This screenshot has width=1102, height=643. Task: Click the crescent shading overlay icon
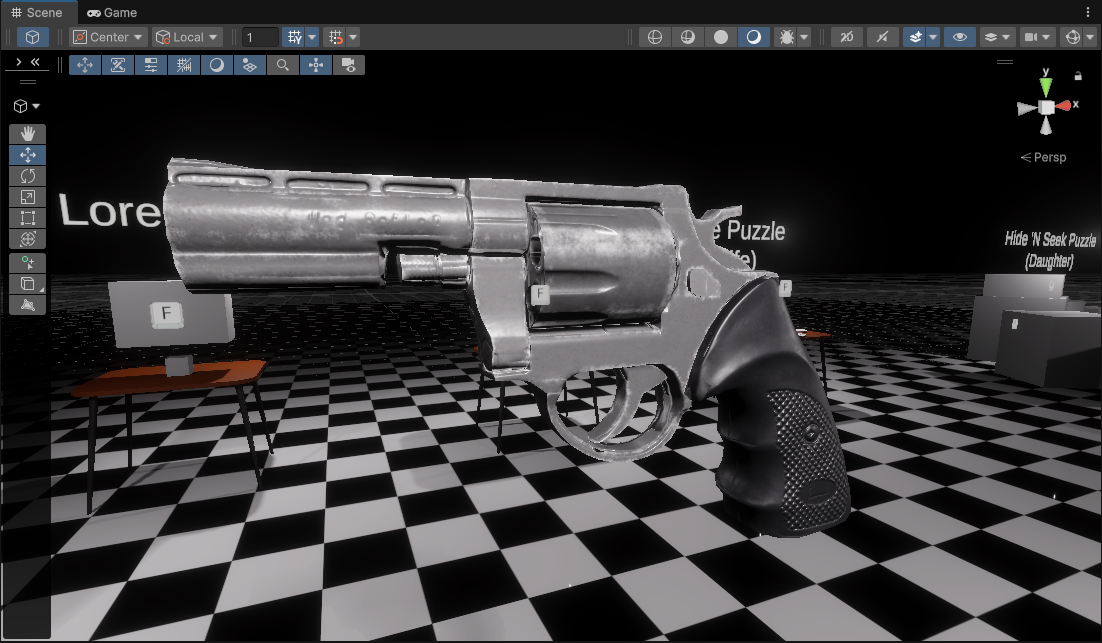217,65
